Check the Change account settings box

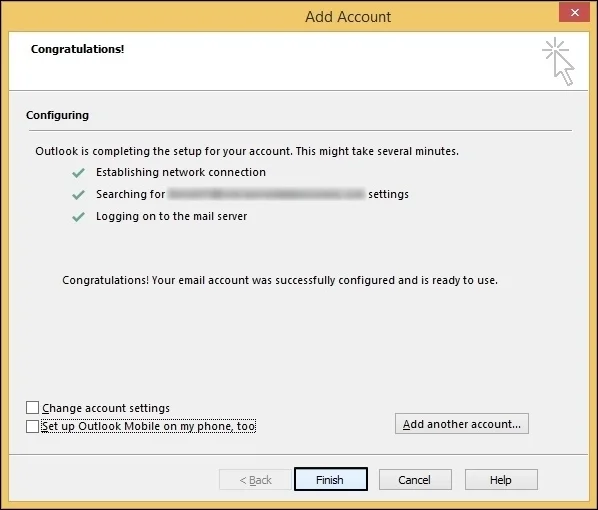coord(32,407)
